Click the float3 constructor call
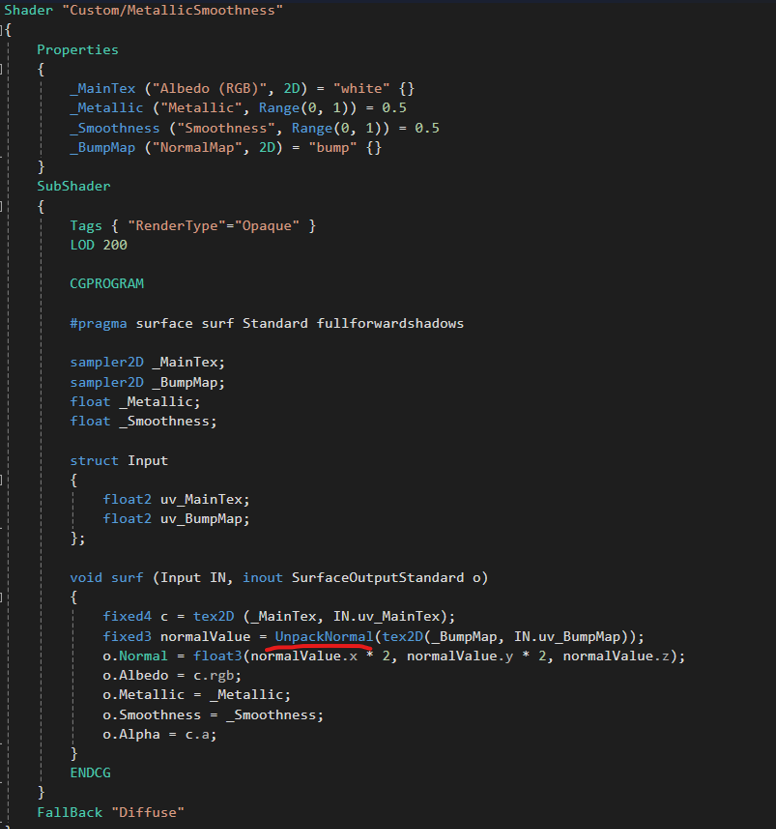This screenshot has width=776, height=829. click(217, 656)
